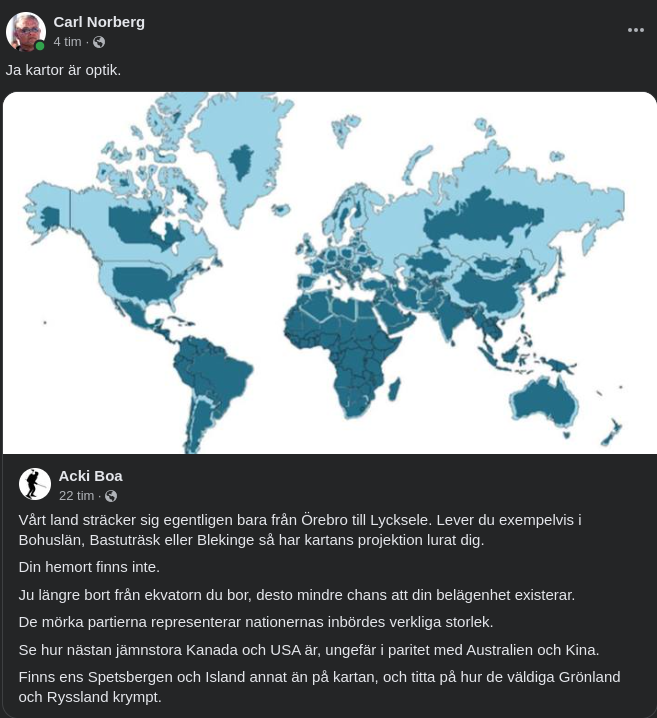
Task: Click the sentence starting "De mörka partierna"
Action: coord(255,622)
